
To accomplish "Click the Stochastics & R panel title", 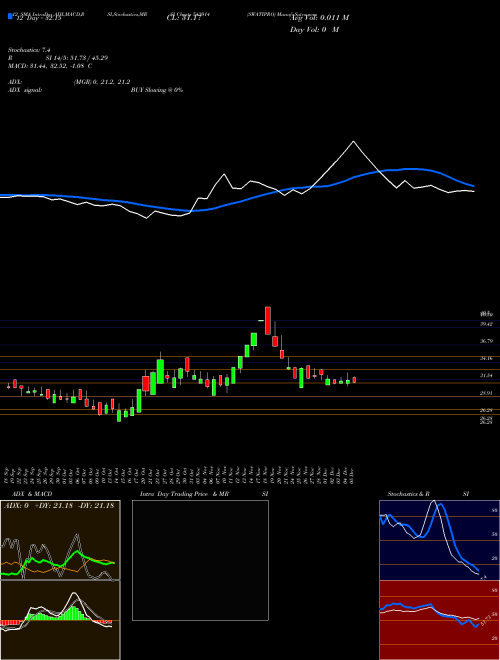I will pos(408,494).
